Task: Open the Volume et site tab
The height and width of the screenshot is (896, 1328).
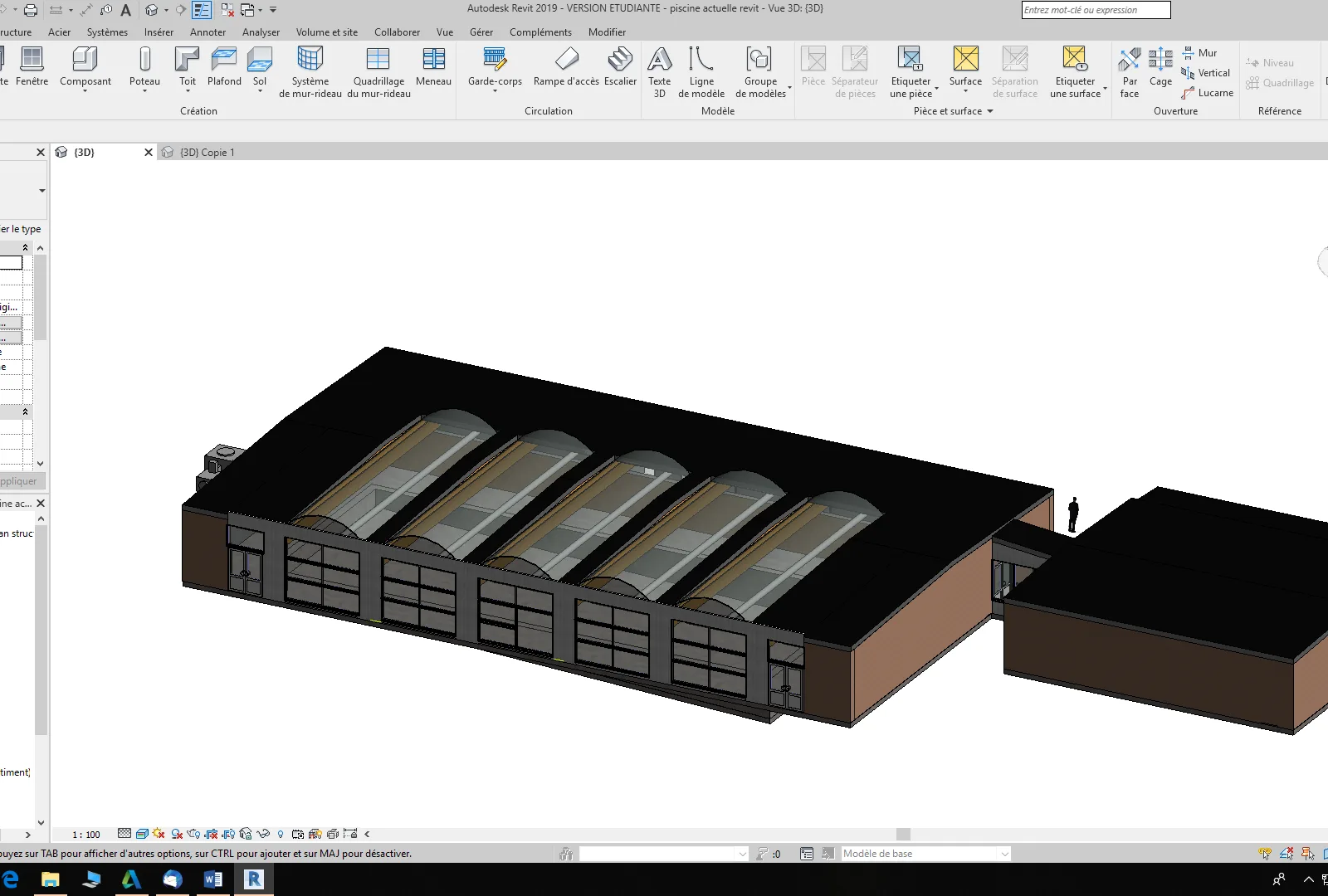Action: tap(327, 32)
